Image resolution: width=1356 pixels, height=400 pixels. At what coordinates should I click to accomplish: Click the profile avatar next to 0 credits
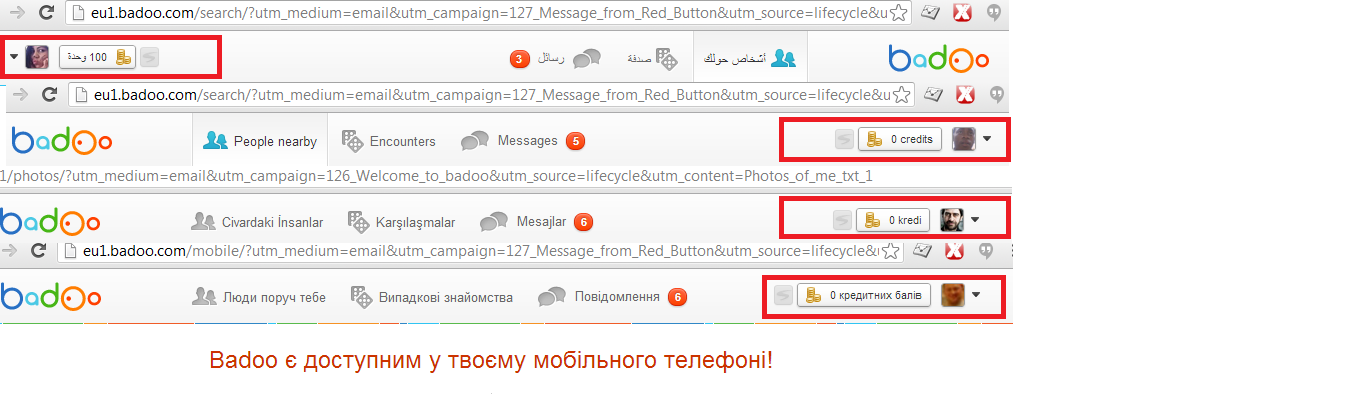[x=963, y=139]
